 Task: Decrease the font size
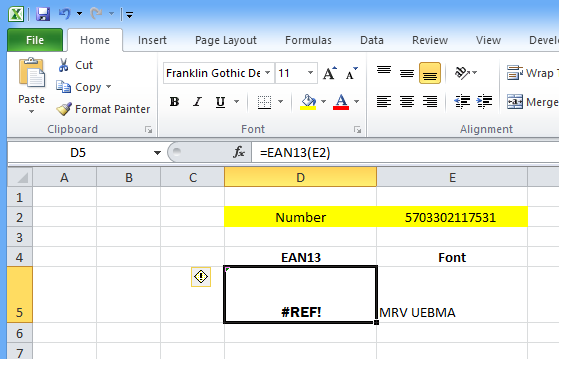pos(352,73)
